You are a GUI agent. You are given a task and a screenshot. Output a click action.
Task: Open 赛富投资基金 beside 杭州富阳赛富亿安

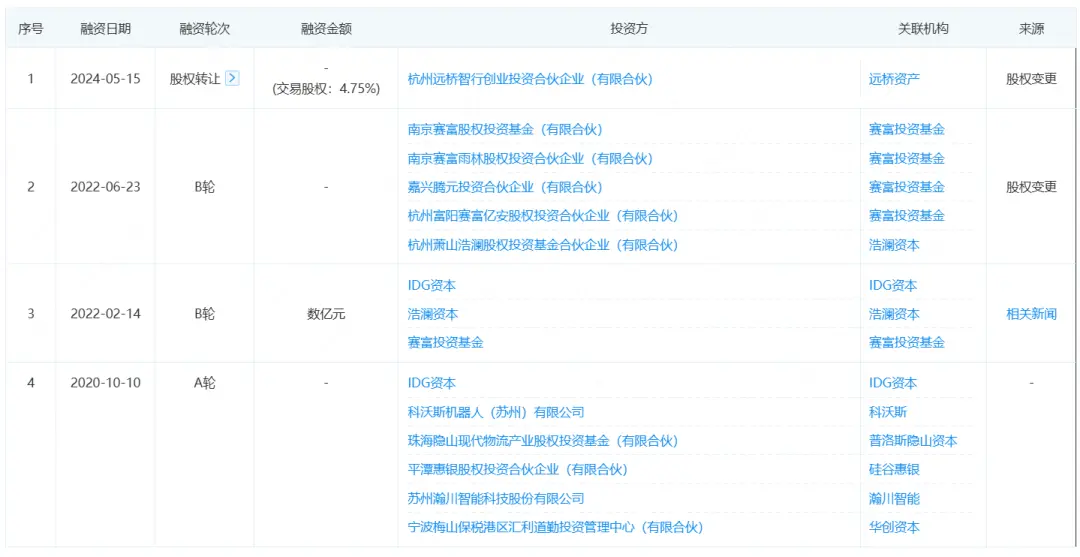906,216
